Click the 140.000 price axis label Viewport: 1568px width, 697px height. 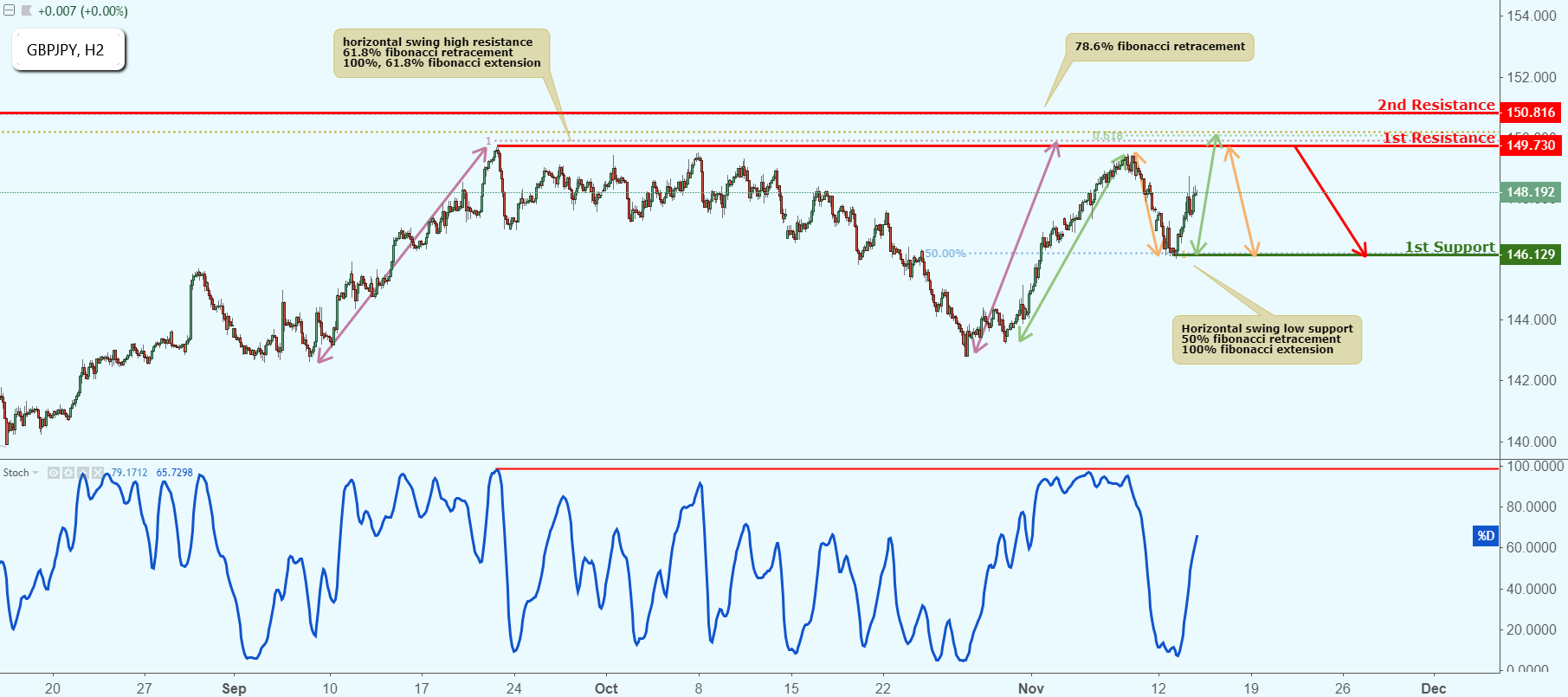tap(1531, 442)
